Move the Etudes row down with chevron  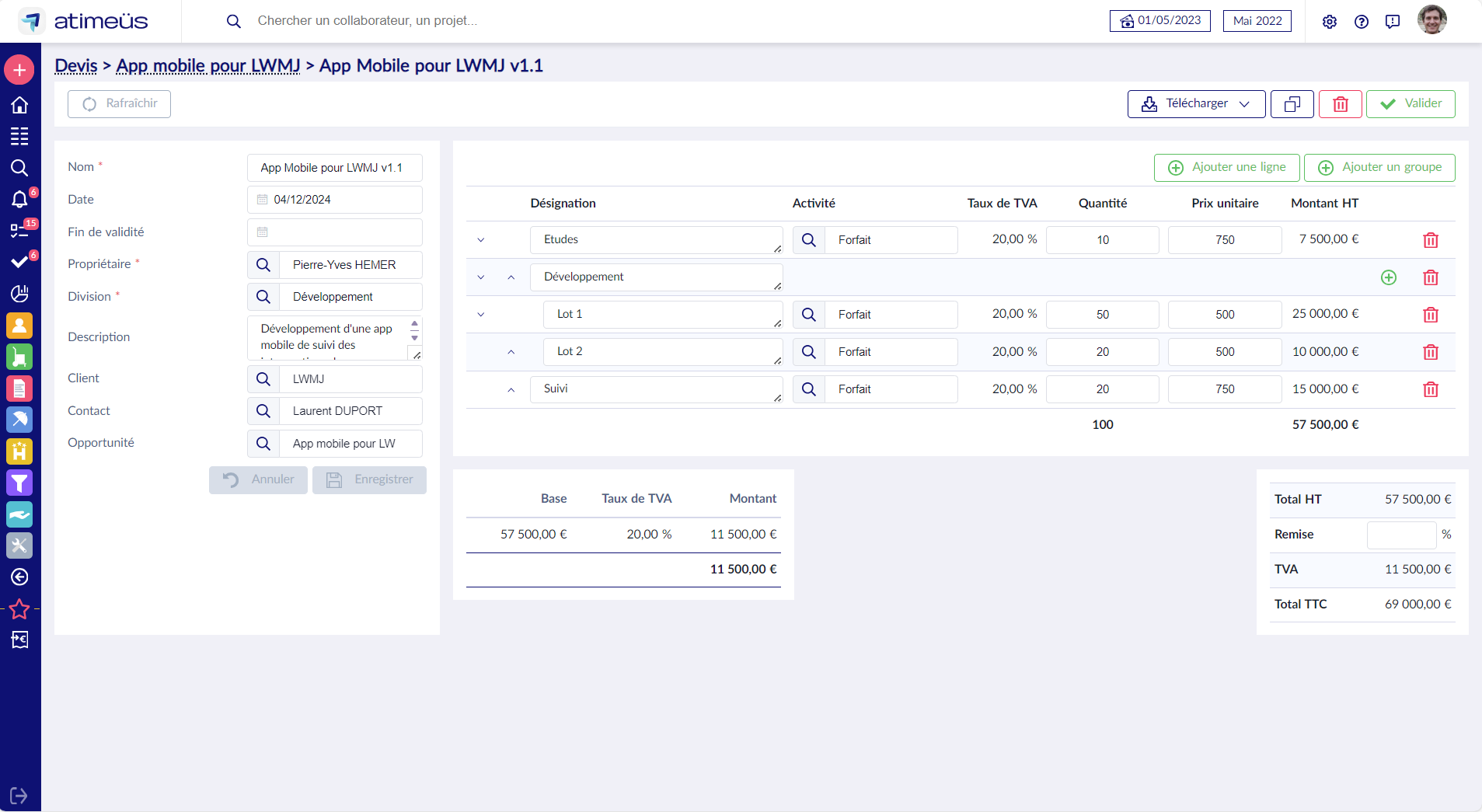click(x=481, y=240)
